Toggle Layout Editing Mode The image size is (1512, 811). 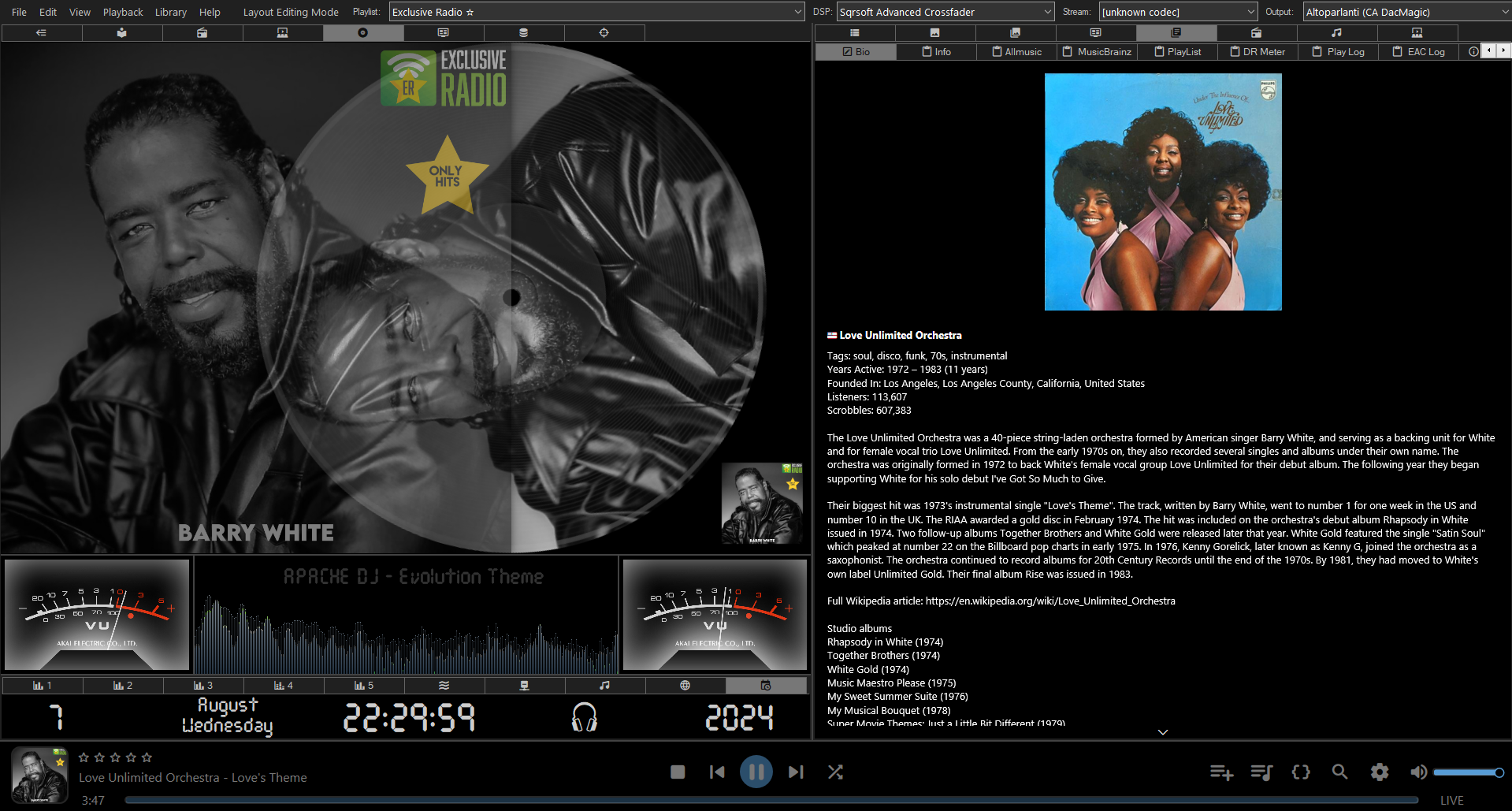point(291,12)
